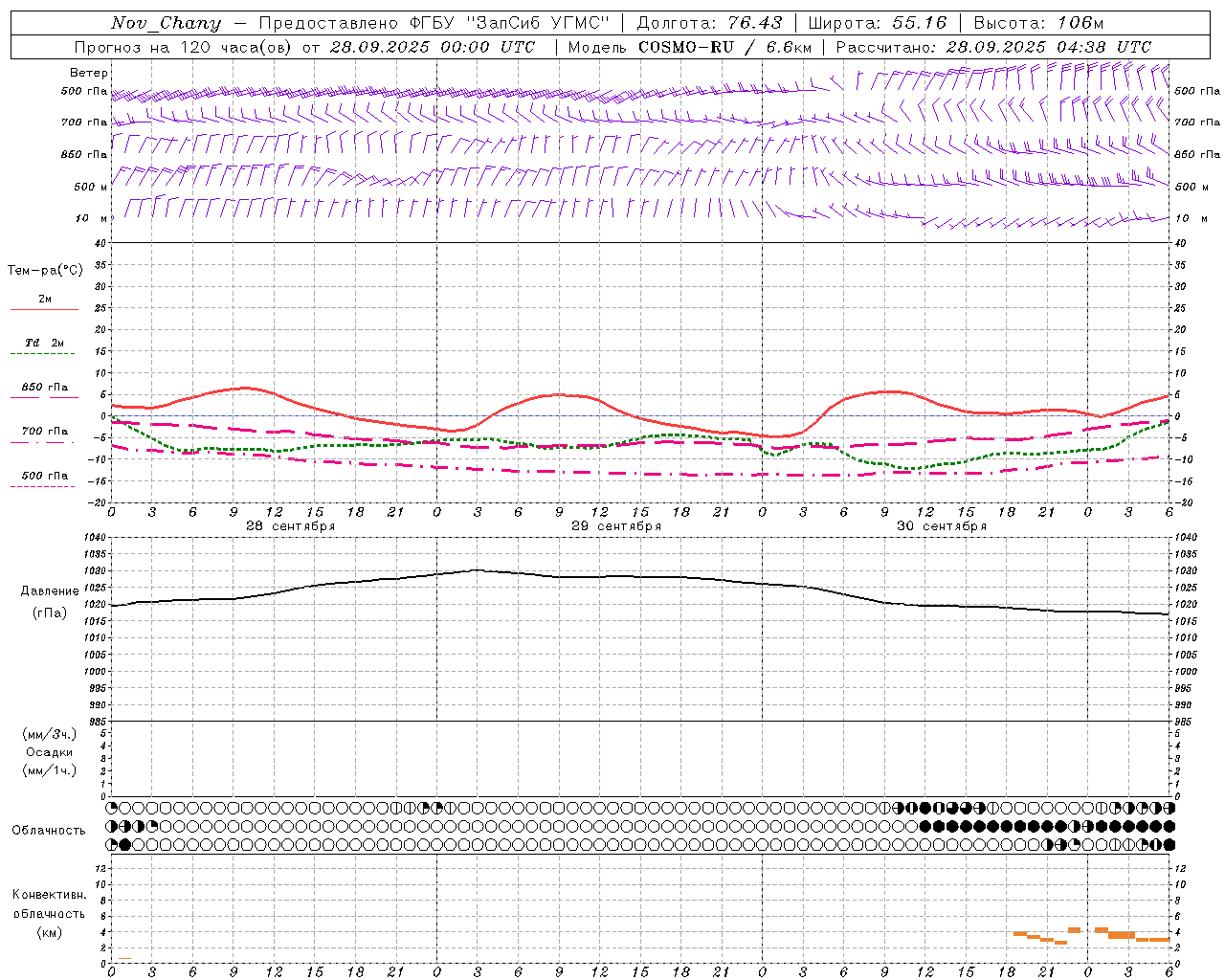Click the station name "Nov_Chany" in header
1225x980 pixels.
click(166, 23)
